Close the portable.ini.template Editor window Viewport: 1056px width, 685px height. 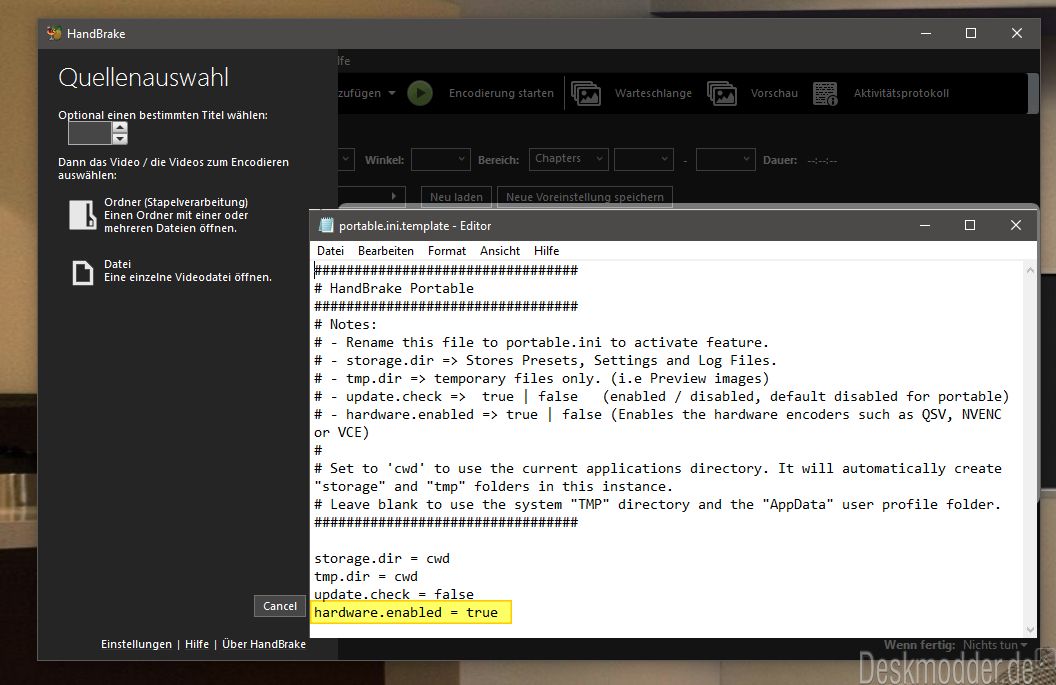point(1016,225)
